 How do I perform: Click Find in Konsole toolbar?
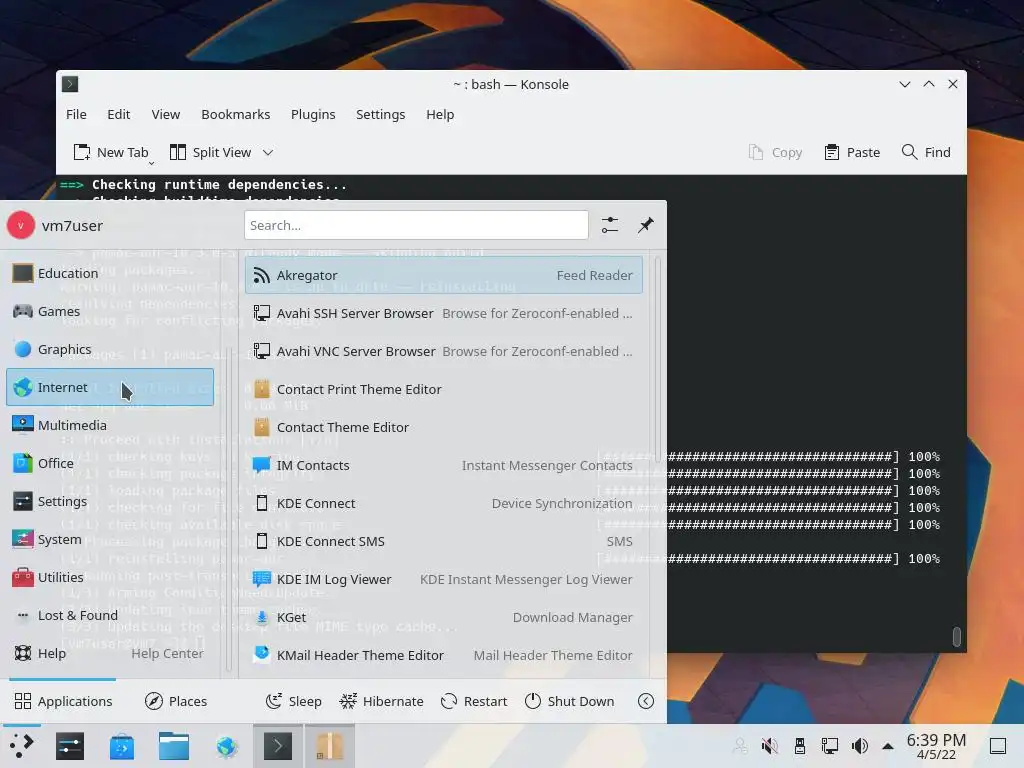(926, 152)
